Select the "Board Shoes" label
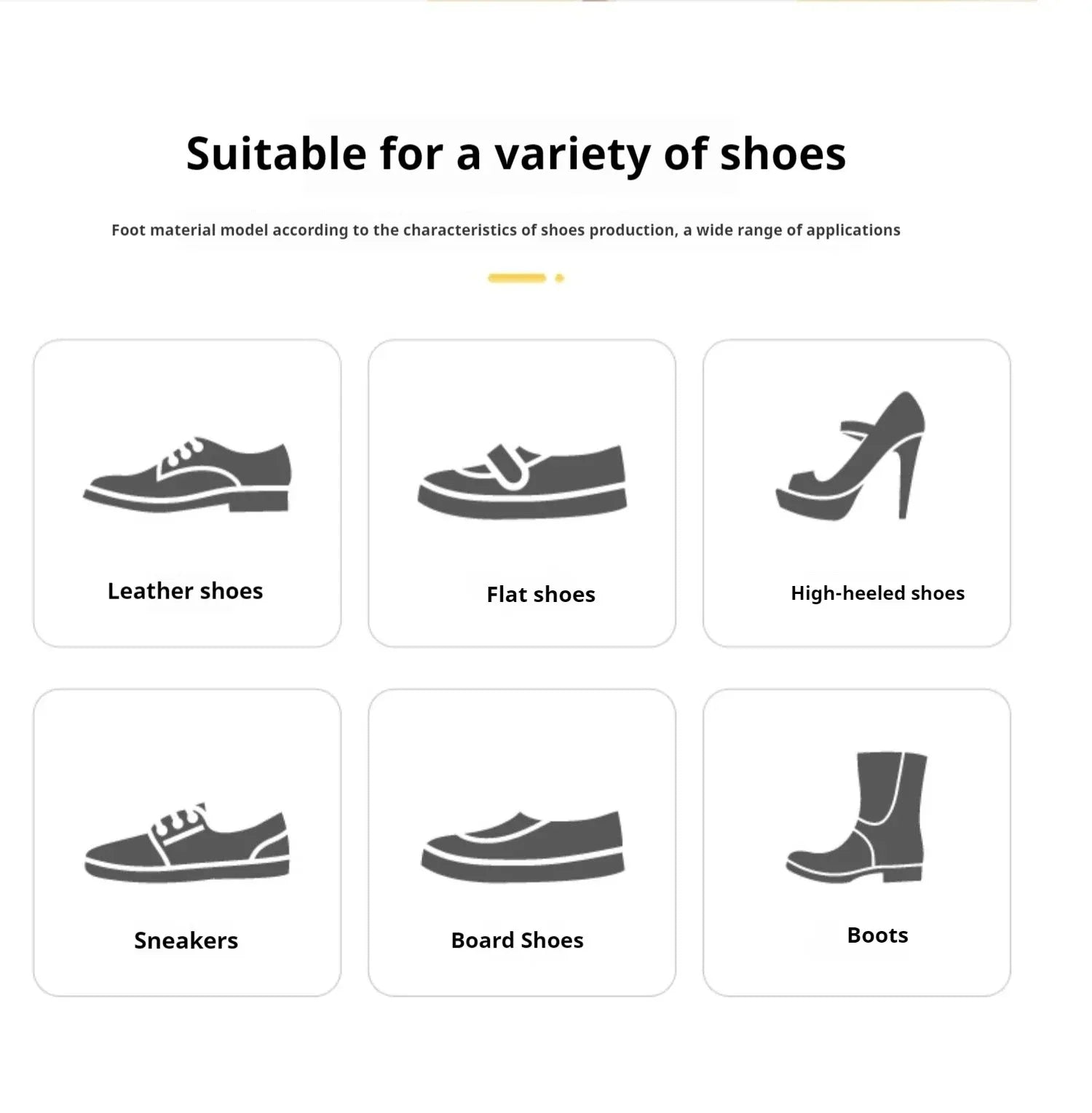 517,940
